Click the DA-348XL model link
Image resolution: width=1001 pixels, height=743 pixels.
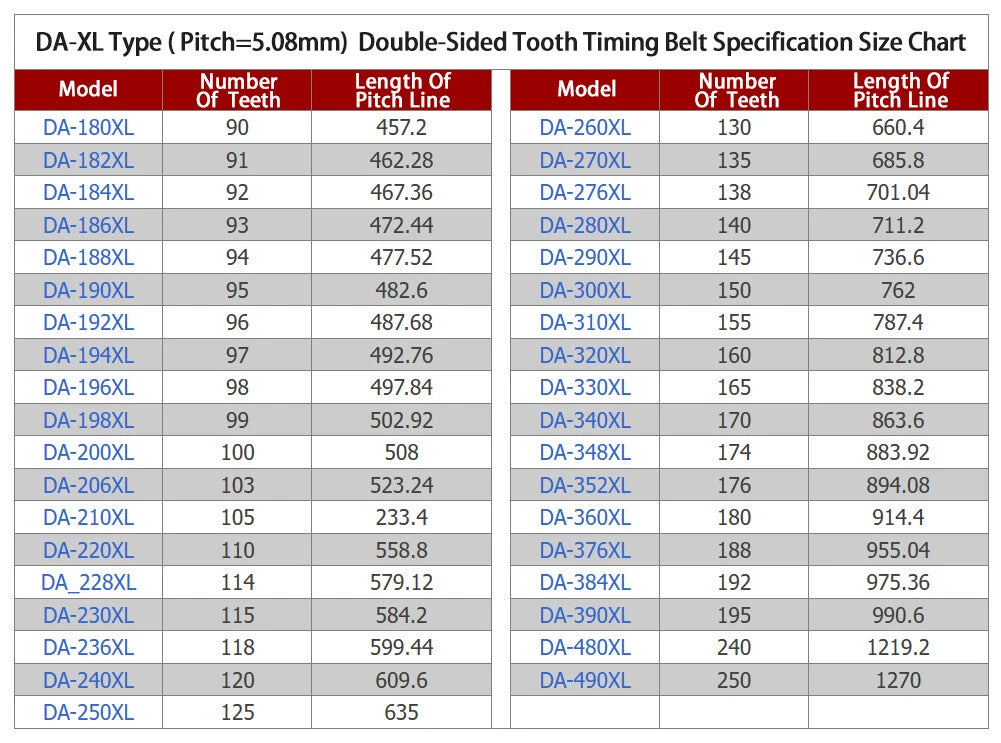tap(585, 453)
